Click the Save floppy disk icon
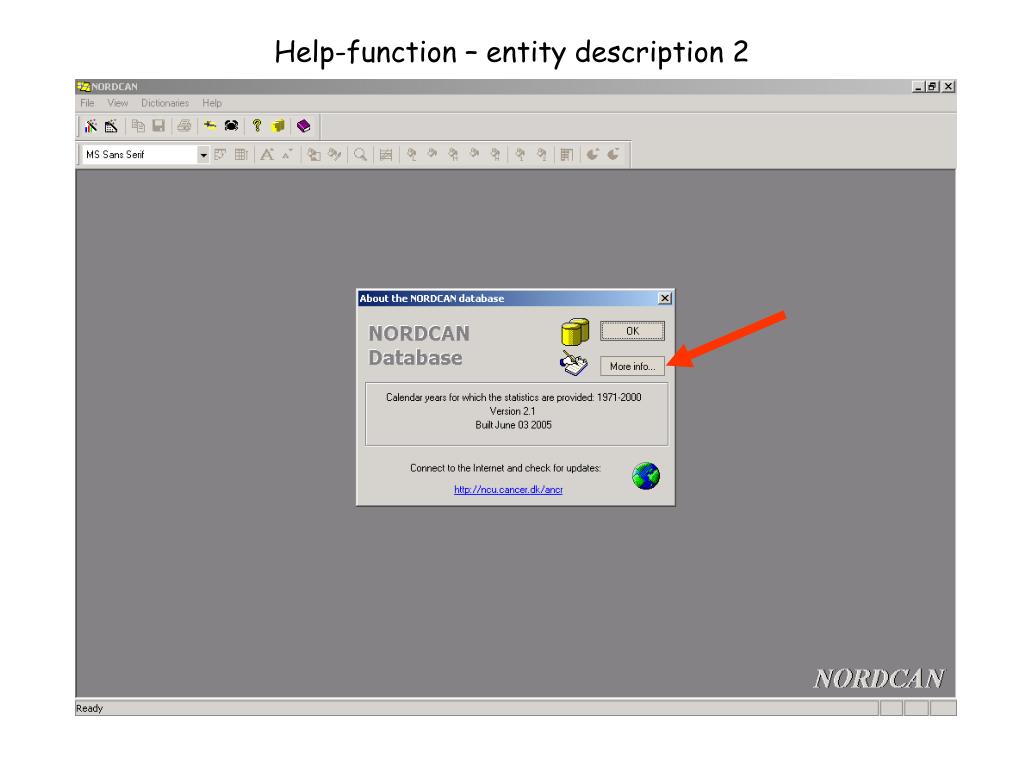The width and height of the screenshot is (1024, 768). [158, 125]
